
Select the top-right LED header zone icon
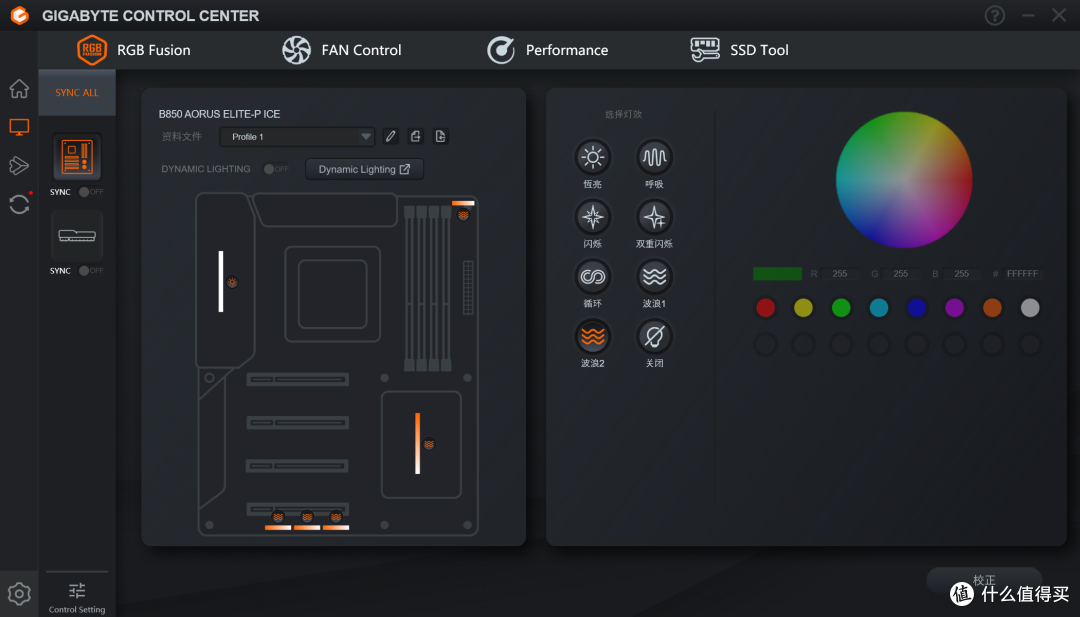464,215
